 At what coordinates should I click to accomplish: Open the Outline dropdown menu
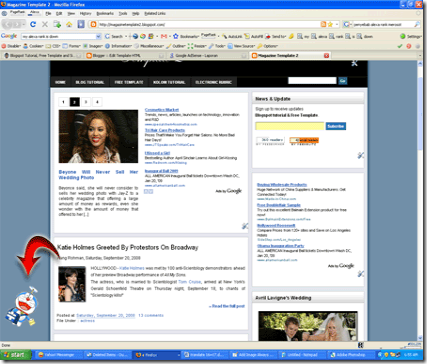176,46
